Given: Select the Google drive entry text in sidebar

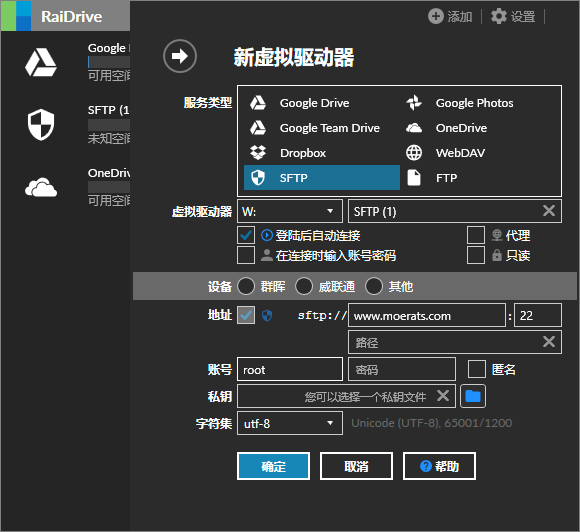Looking at the screenshot, I should [x=109, y=48].
